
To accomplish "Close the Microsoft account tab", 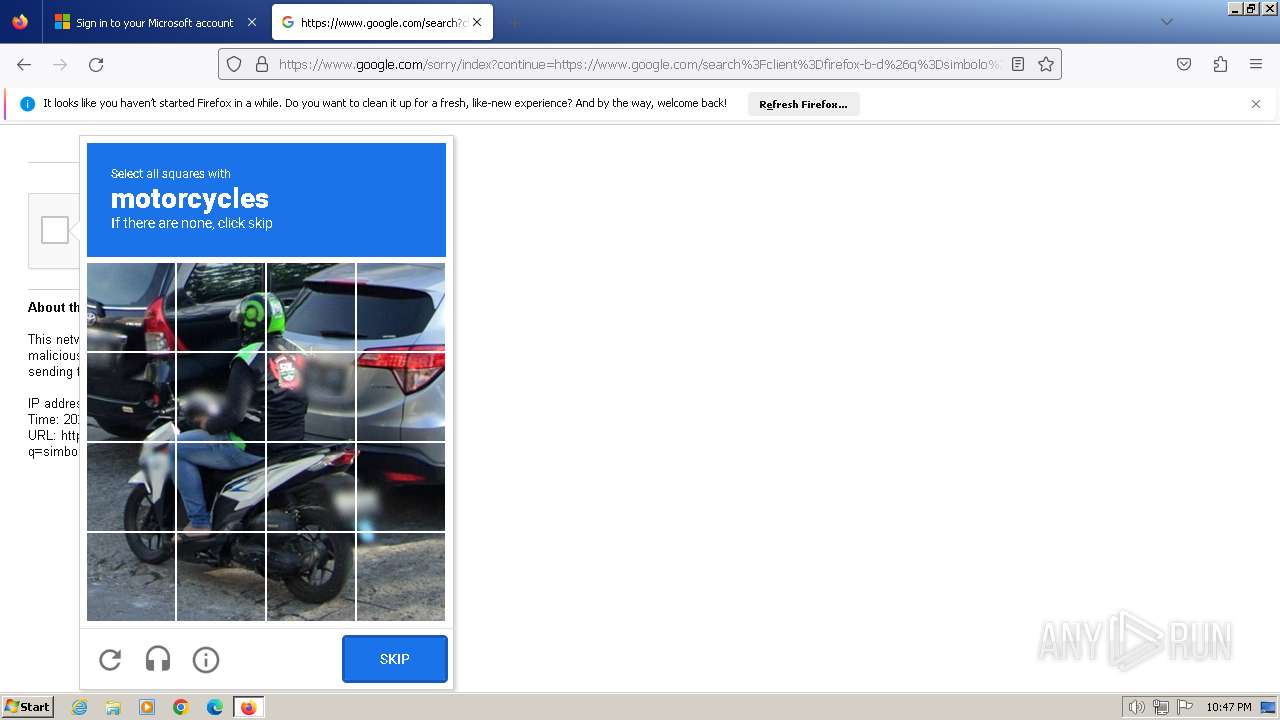I will (x=251, y=22).
